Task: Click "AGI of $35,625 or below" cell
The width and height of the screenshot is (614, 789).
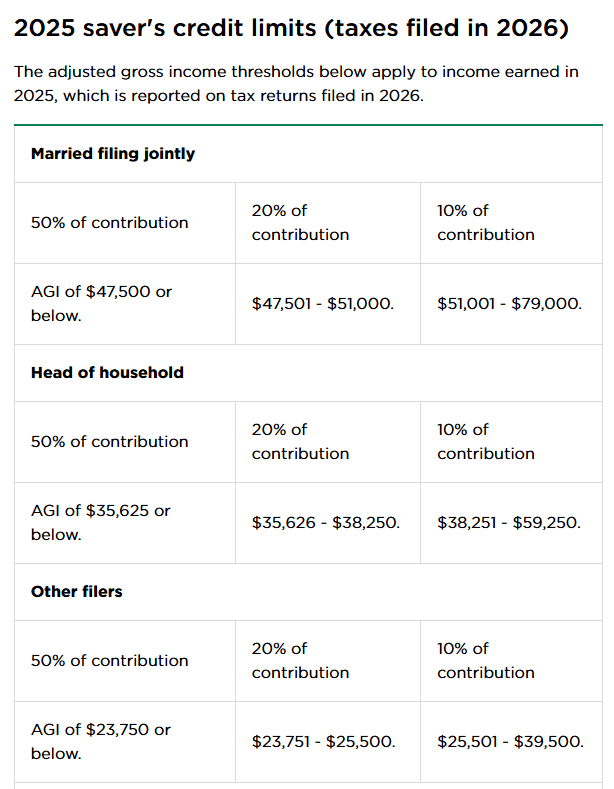Action: coord(101,522)
